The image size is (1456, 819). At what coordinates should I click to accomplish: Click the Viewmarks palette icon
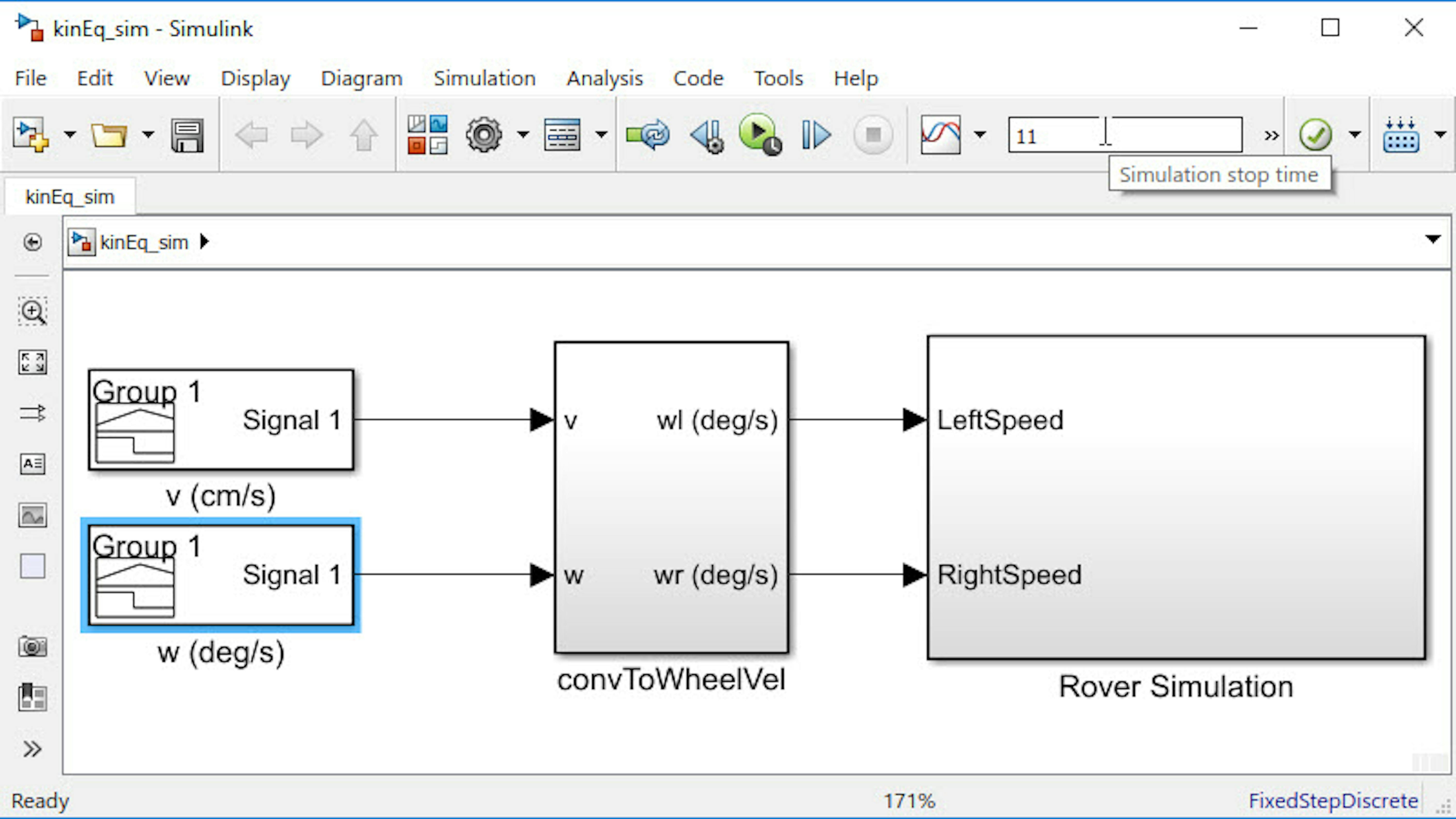point(32,697)
